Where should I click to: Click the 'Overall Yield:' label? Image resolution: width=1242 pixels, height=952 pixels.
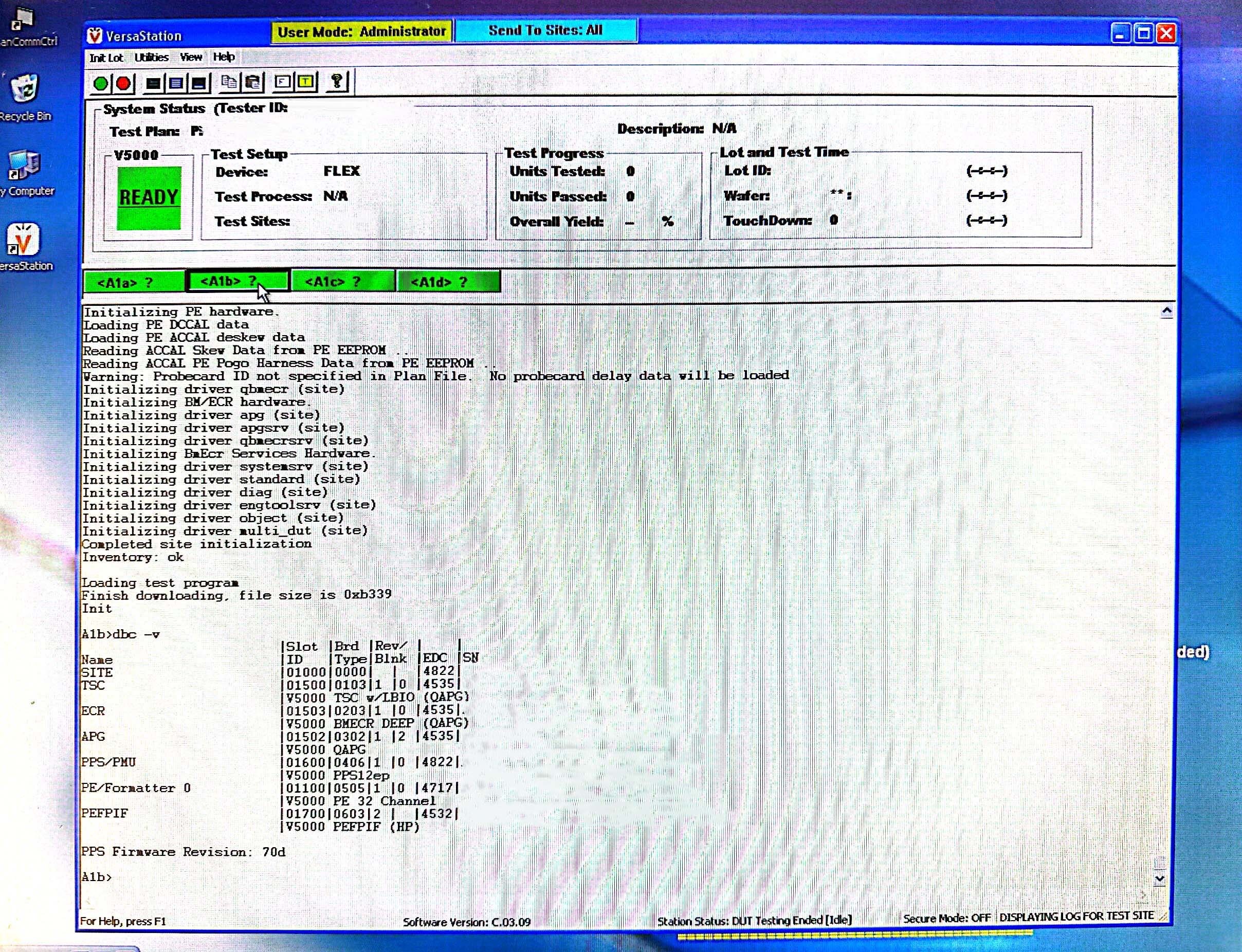(x=556, y=222)
